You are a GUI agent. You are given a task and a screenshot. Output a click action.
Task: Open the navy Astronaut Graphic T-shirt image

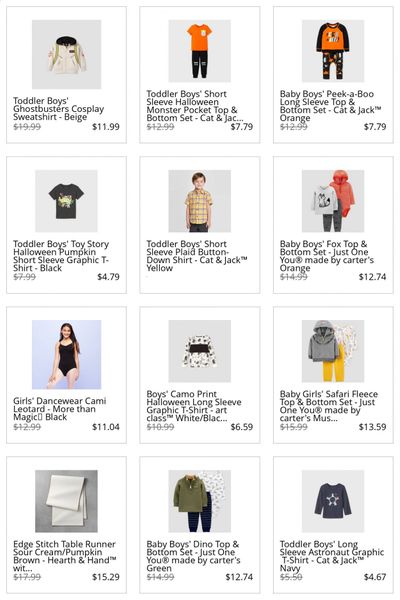(x=333, y=501)
